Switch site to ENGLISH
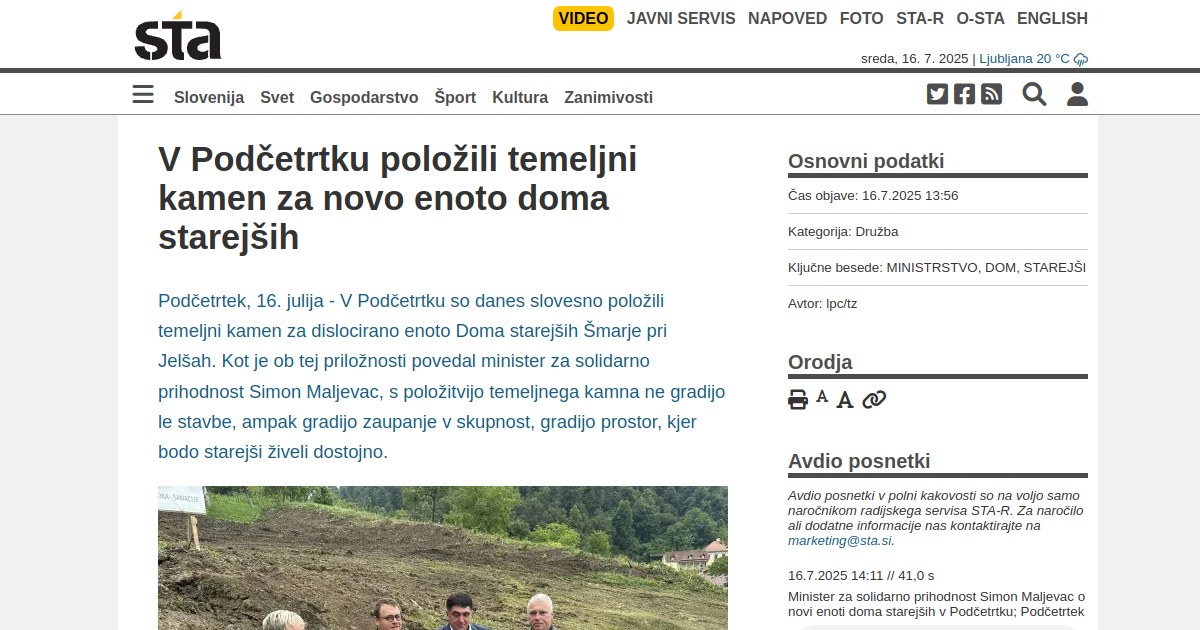Screen dimensions: 1200x630 pyautogui.click(x=1052, y=18)
